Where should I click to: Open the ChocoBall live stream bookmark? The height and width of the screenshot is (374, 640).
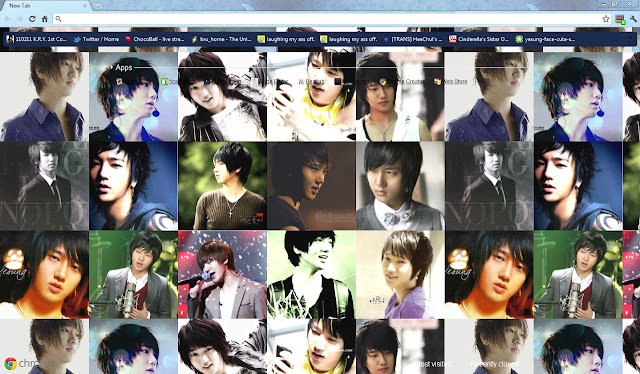pos(155,39)
